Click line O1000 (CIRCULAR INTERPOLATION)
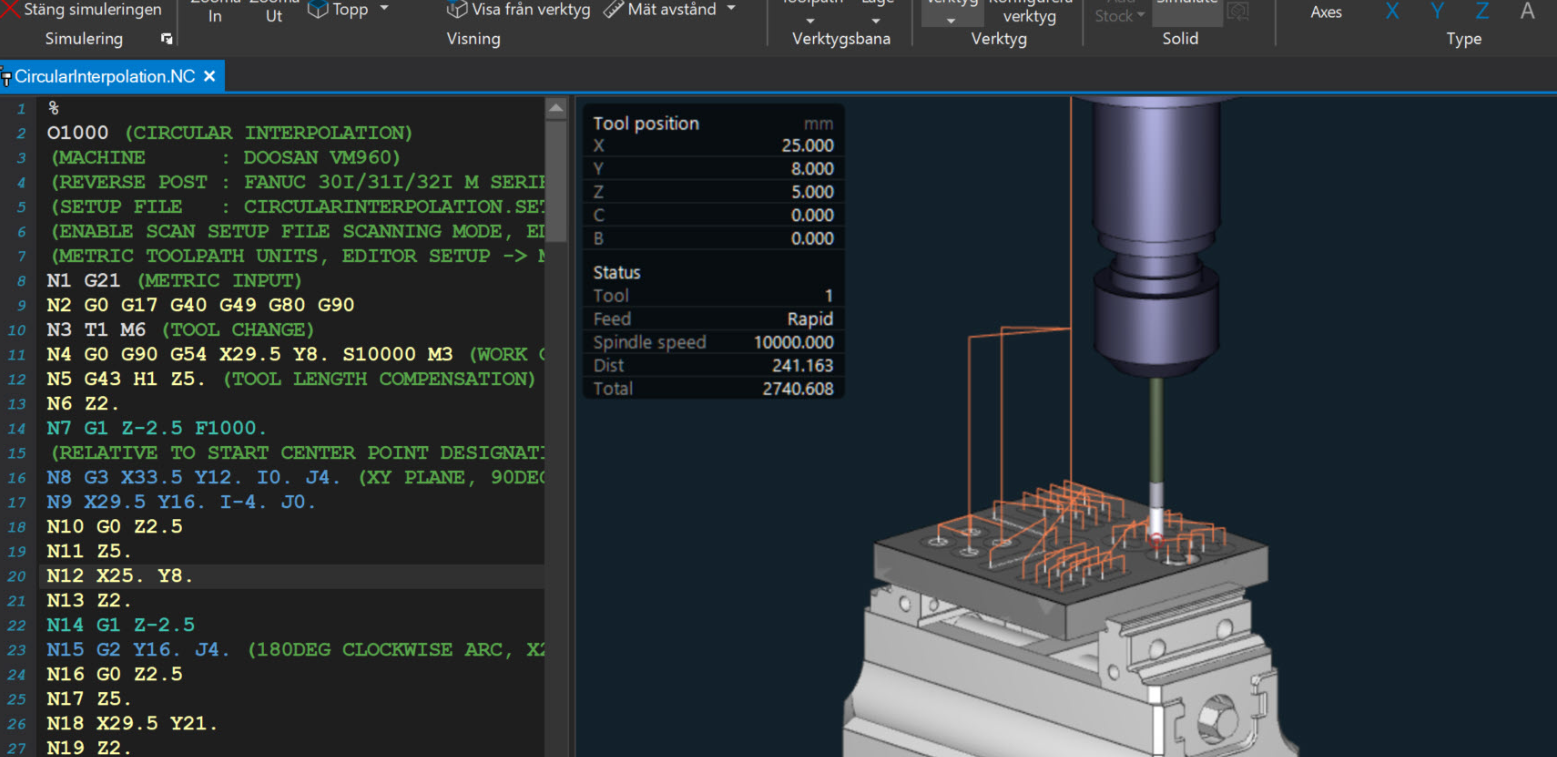The height and width of the screenshot is (757, 1557). tap(230, 133)
